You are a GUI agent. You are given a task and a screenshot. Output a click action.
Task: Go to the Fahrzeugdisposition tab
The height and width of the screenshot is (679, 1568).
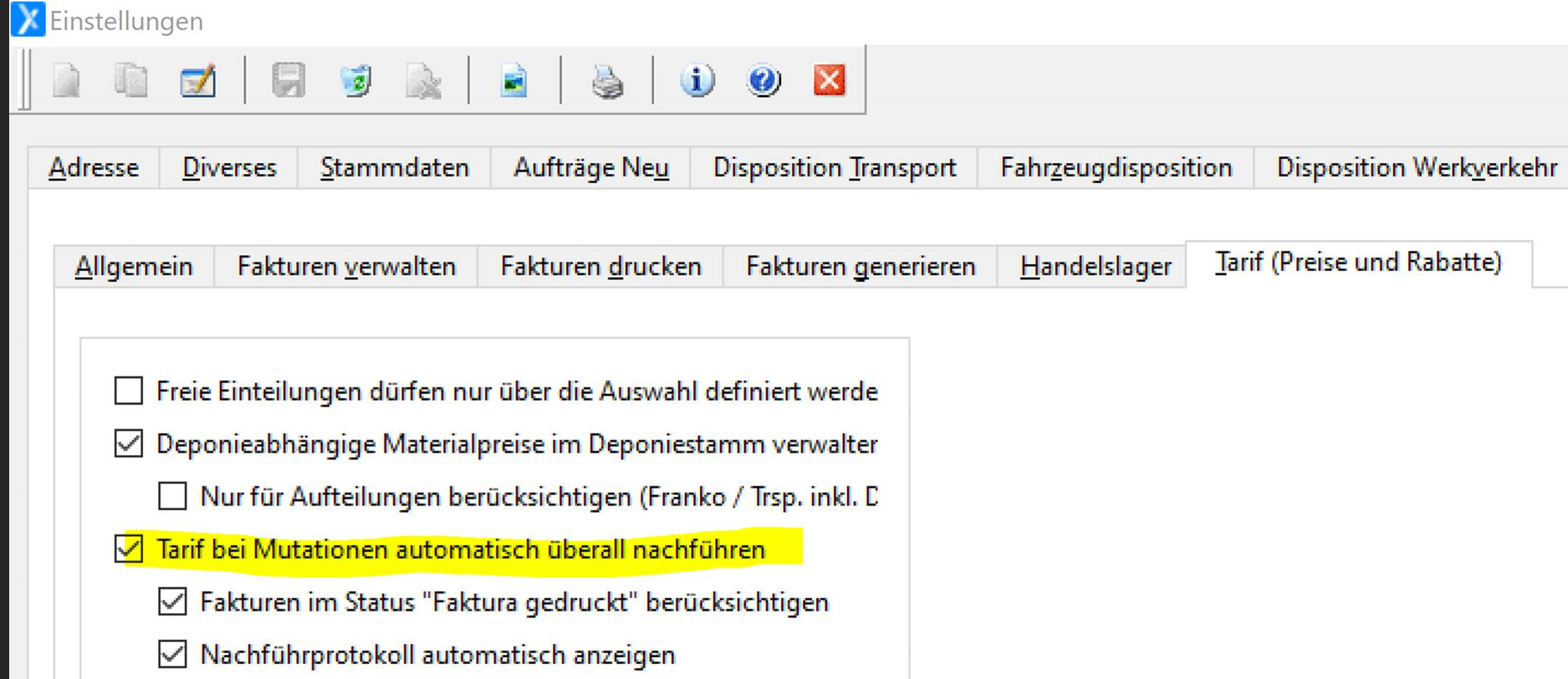tap(1116, 167)
